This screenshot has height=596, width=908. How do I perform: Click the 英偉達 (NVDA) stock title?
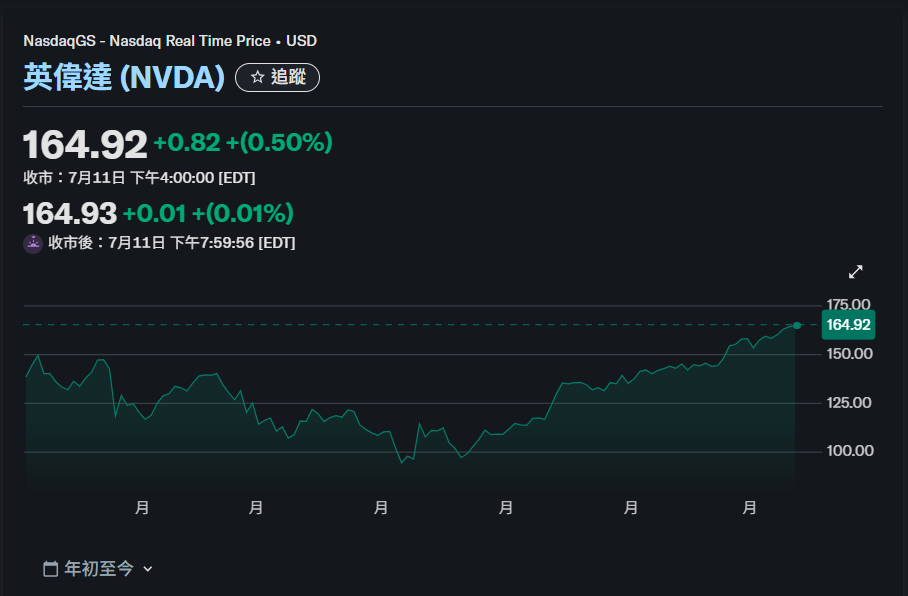(124, 77)
